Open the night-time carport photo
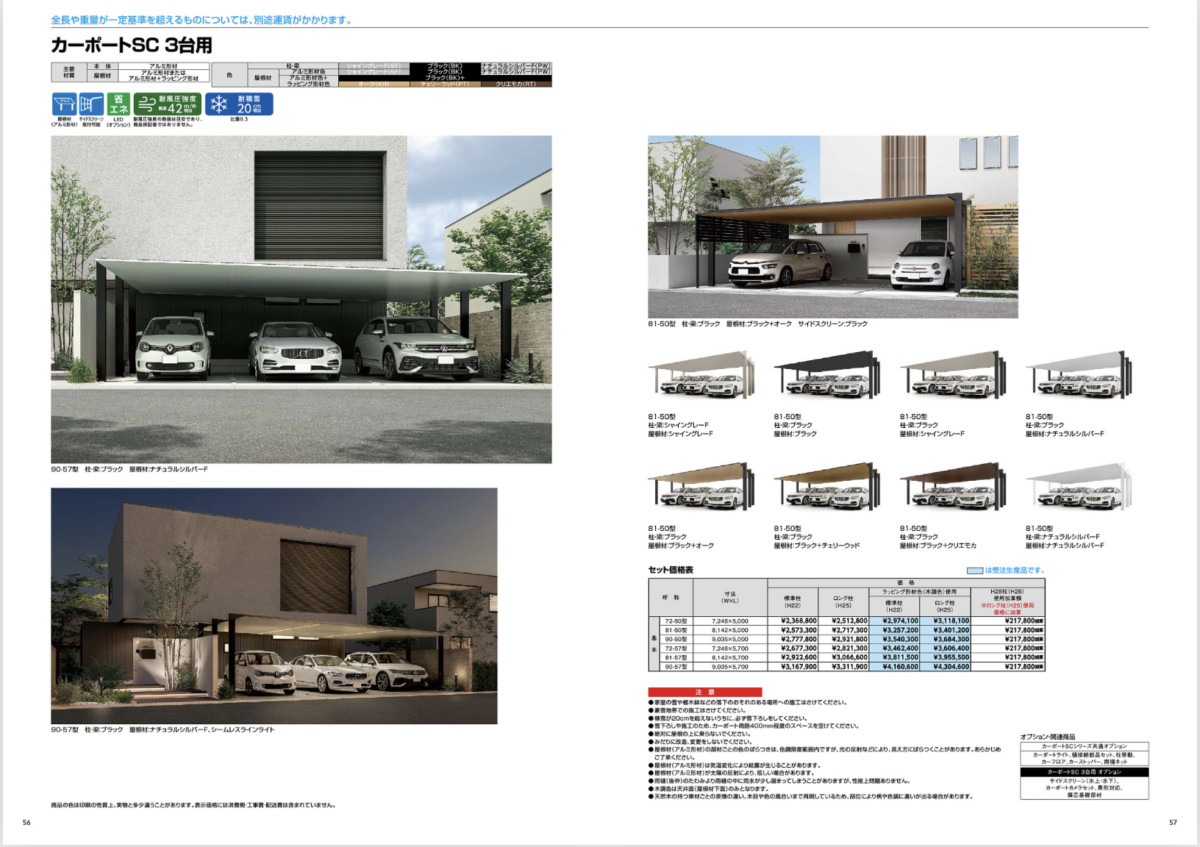 click(274, 605)
